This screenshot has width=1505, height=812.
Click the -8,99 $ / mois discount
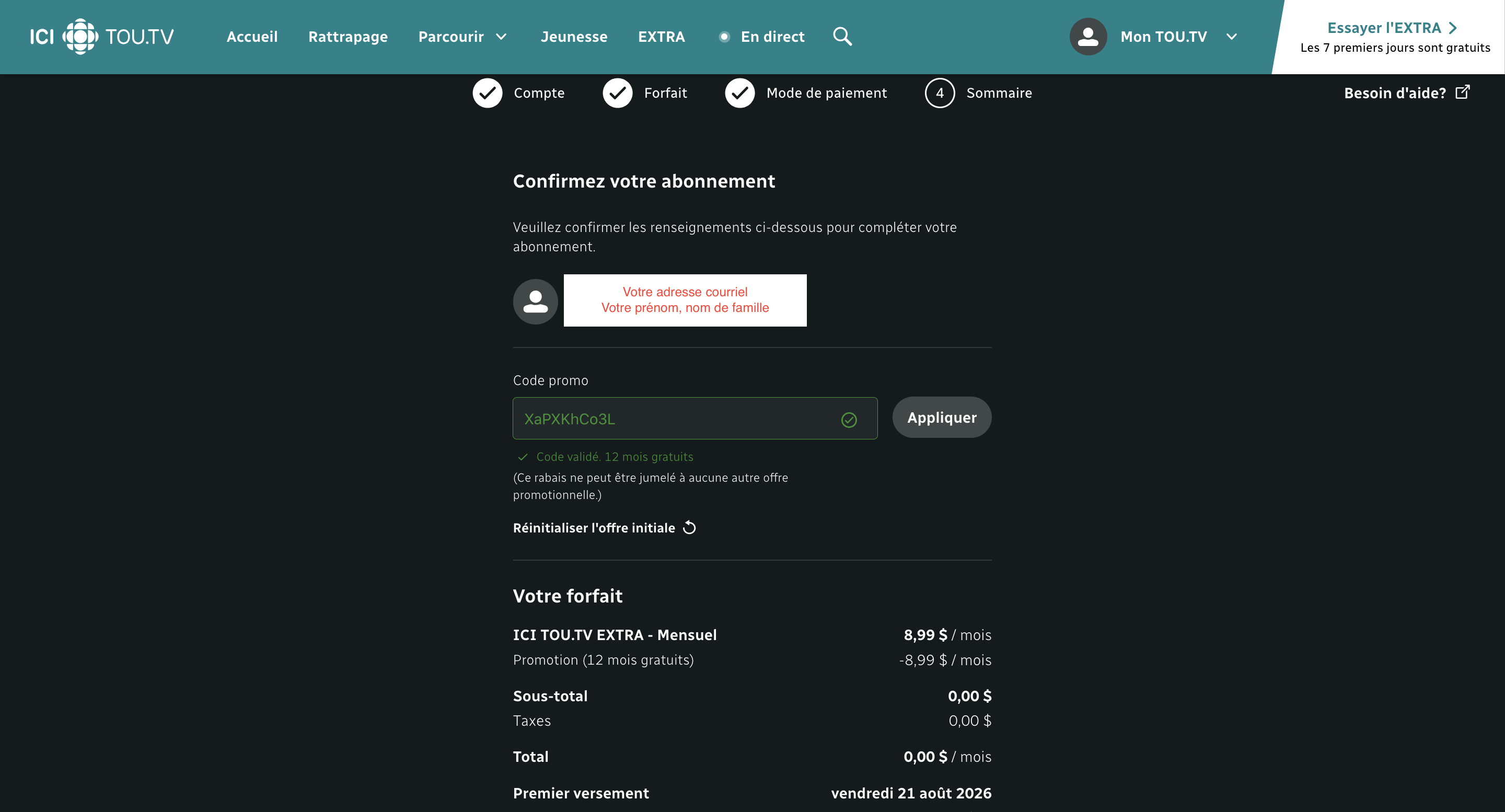(x=945, y=660)
